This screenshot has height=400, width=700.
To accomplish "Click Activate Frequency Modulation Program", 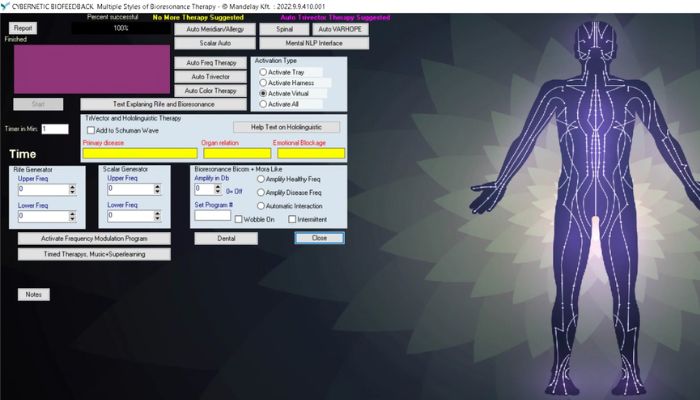I will point(94,239).
